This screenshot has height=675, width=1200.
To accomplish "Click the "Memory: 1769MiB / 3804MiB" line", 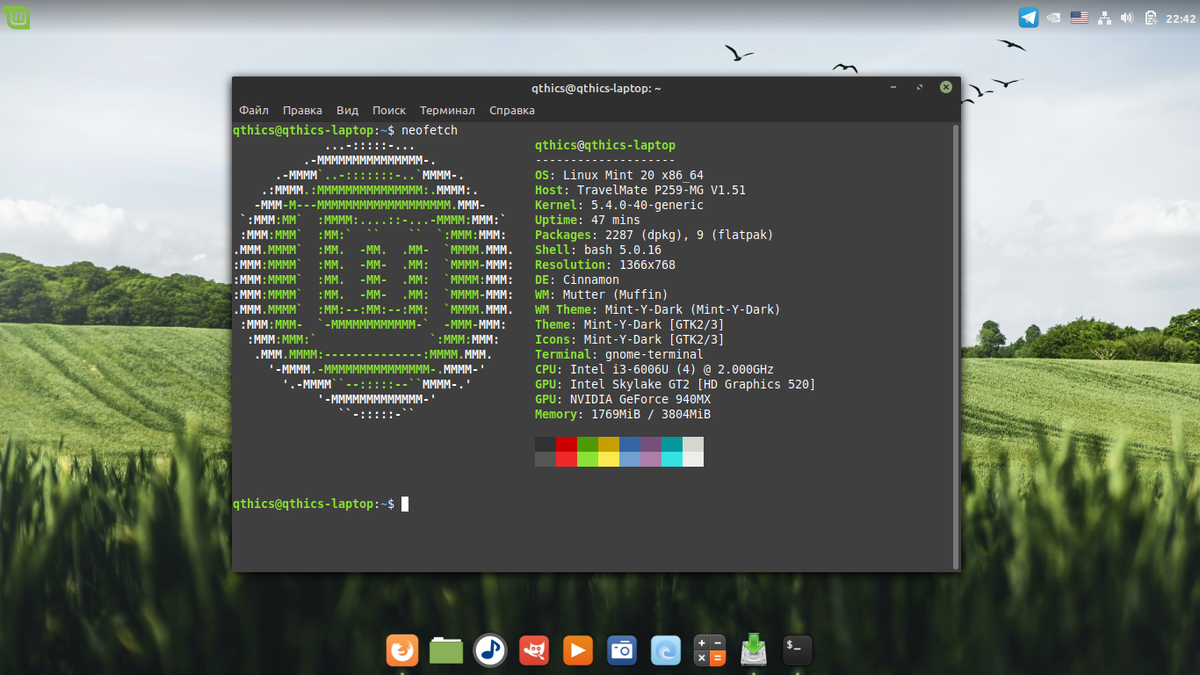I will (623, 415).
